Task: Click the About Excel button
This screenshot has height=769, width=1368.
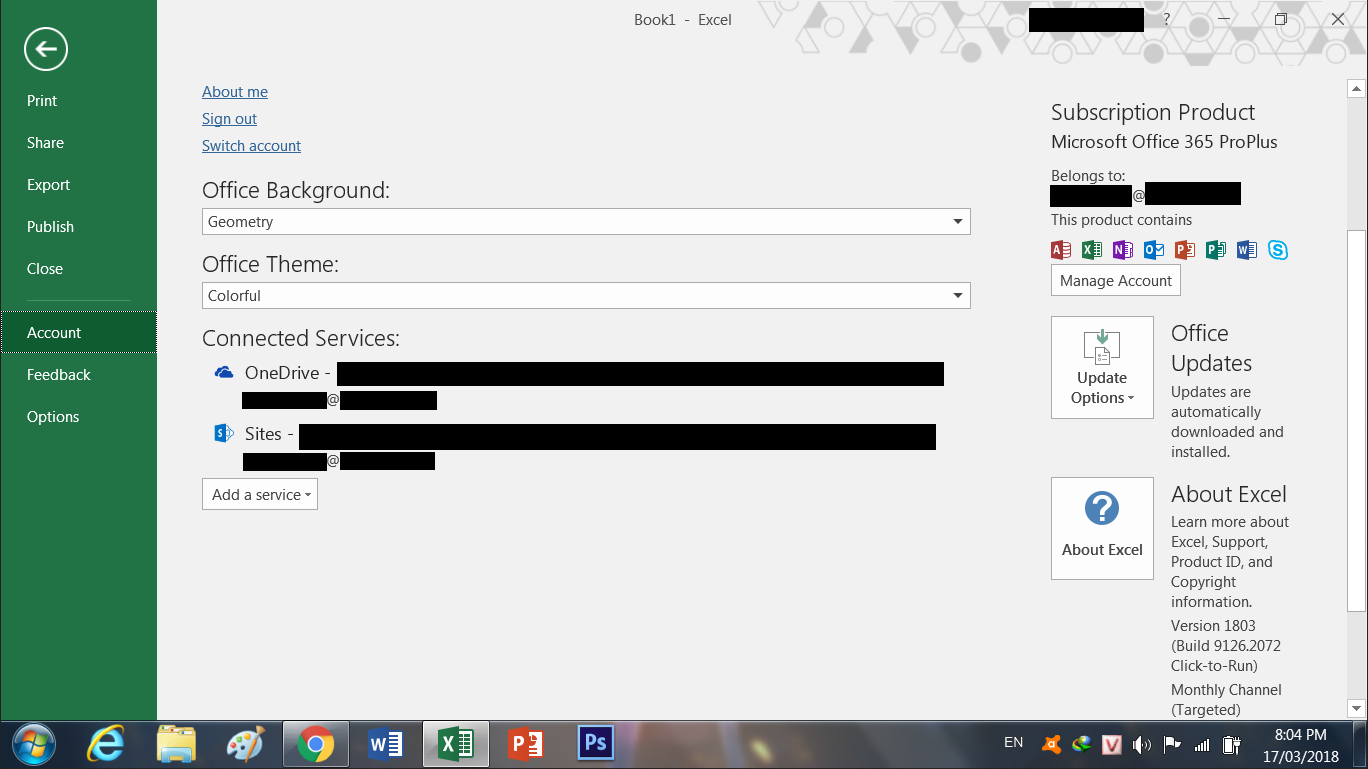Action: click(x=1102, y=528)
